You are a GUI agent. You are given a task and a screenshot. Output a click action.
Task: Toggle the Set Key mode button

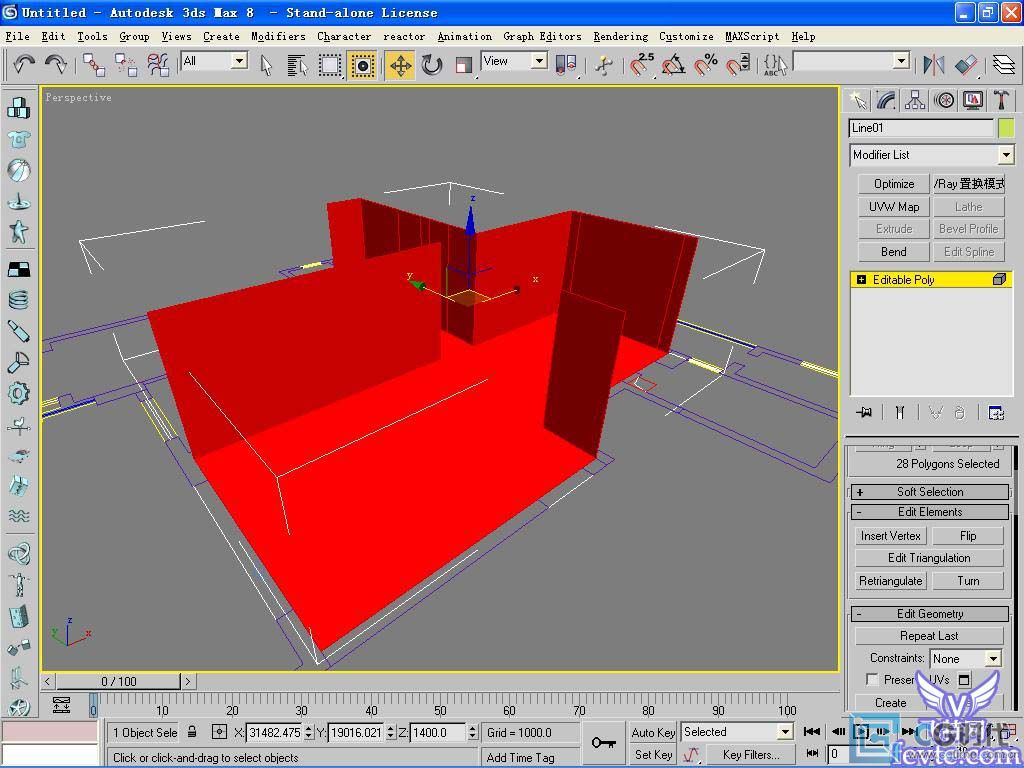(x=653, y=755)
